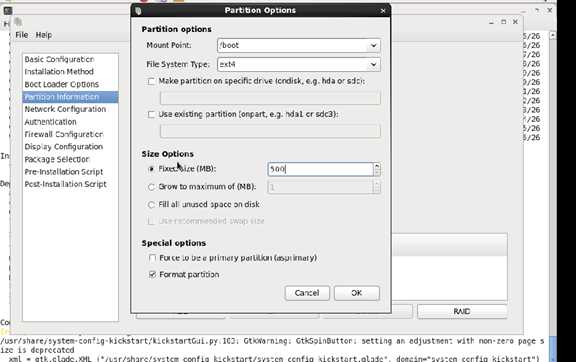The image size is (576, 362).
Task: Enable Make partition on specific drive checkbox
Action: 151,81
